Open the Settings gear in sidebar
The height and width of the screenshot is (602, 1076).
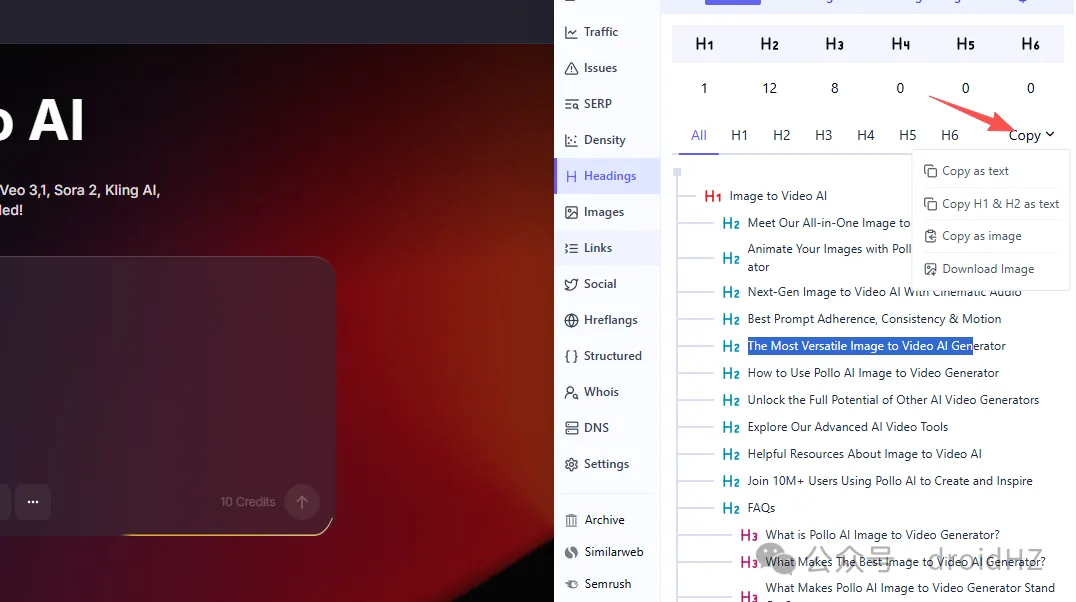point(572,464)
